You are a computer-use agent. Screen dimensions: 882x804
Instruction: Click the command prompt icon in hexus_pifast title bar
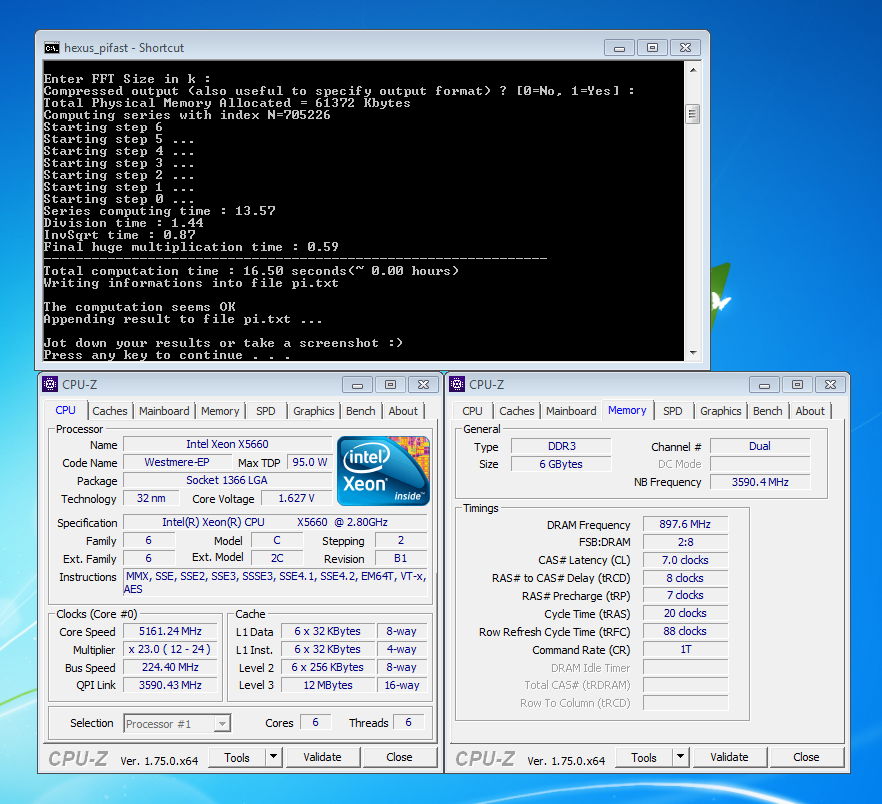coord(52,48)
